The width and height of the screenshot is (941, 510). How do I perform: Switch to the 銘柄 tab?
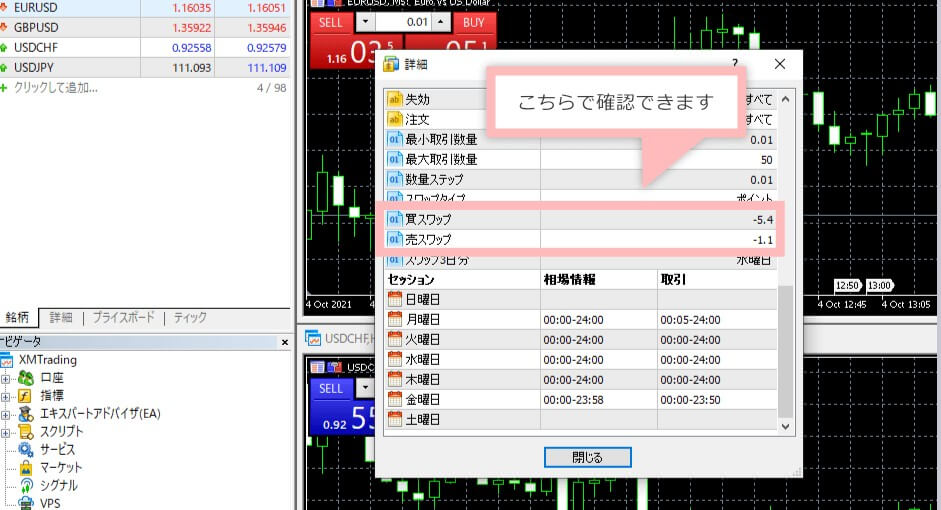pos(17,317)
